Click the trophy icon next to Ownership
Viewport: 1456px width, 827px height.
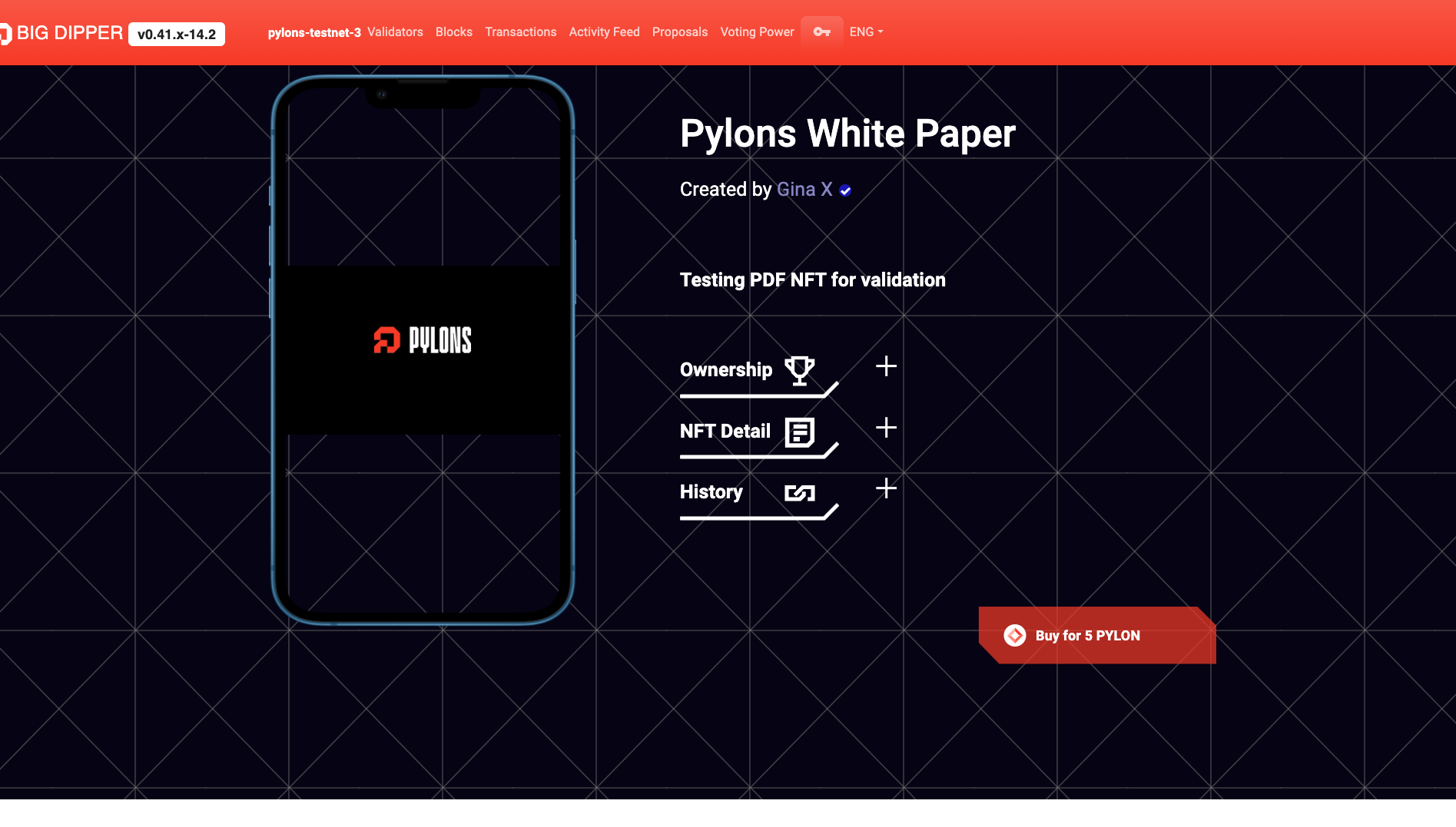(800, 372)
